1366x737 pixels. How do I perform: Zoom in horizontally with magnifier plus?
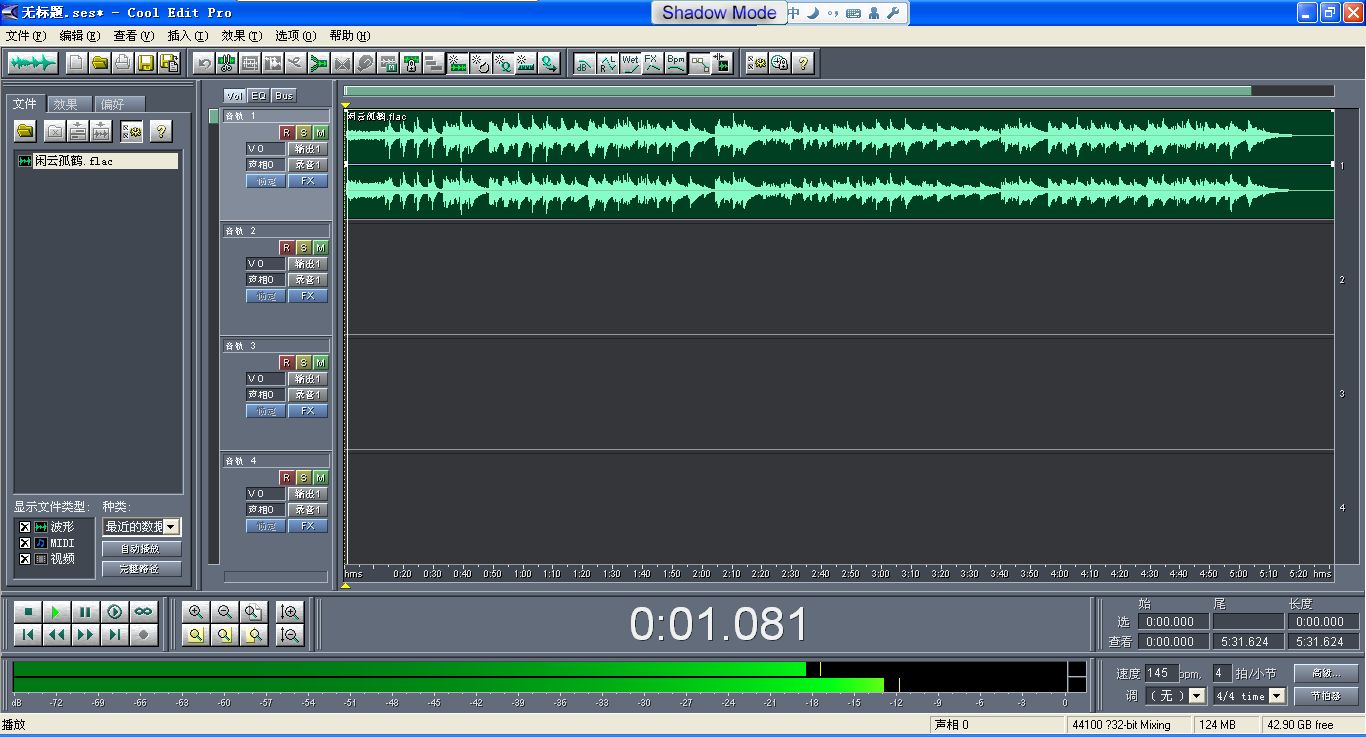click(x=196, y=611)
